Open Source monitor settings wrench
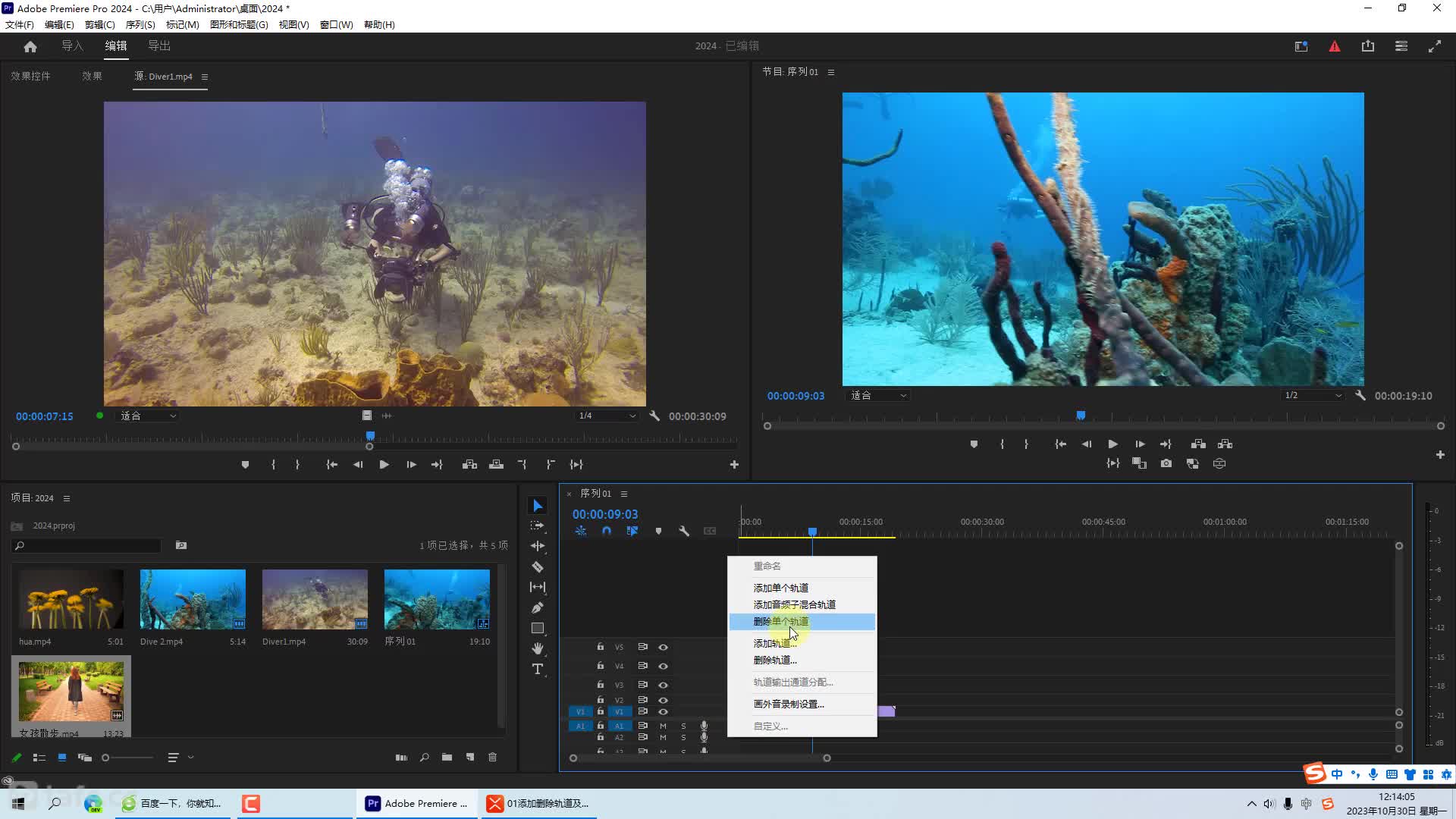The height and width of the screenshot is (819, 1456). pyautogui.click(x=654, y=416)
